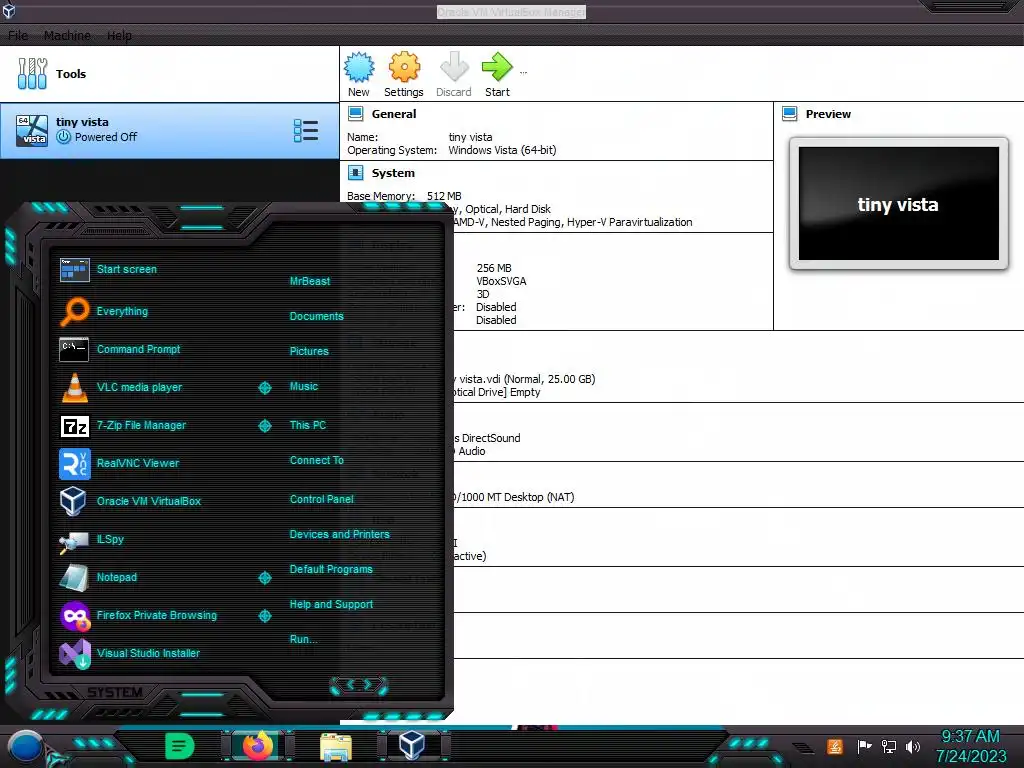Viewport: 1024px width, 768px height.
Task: Click the Action Center flag icon
Action: (864, 746)
